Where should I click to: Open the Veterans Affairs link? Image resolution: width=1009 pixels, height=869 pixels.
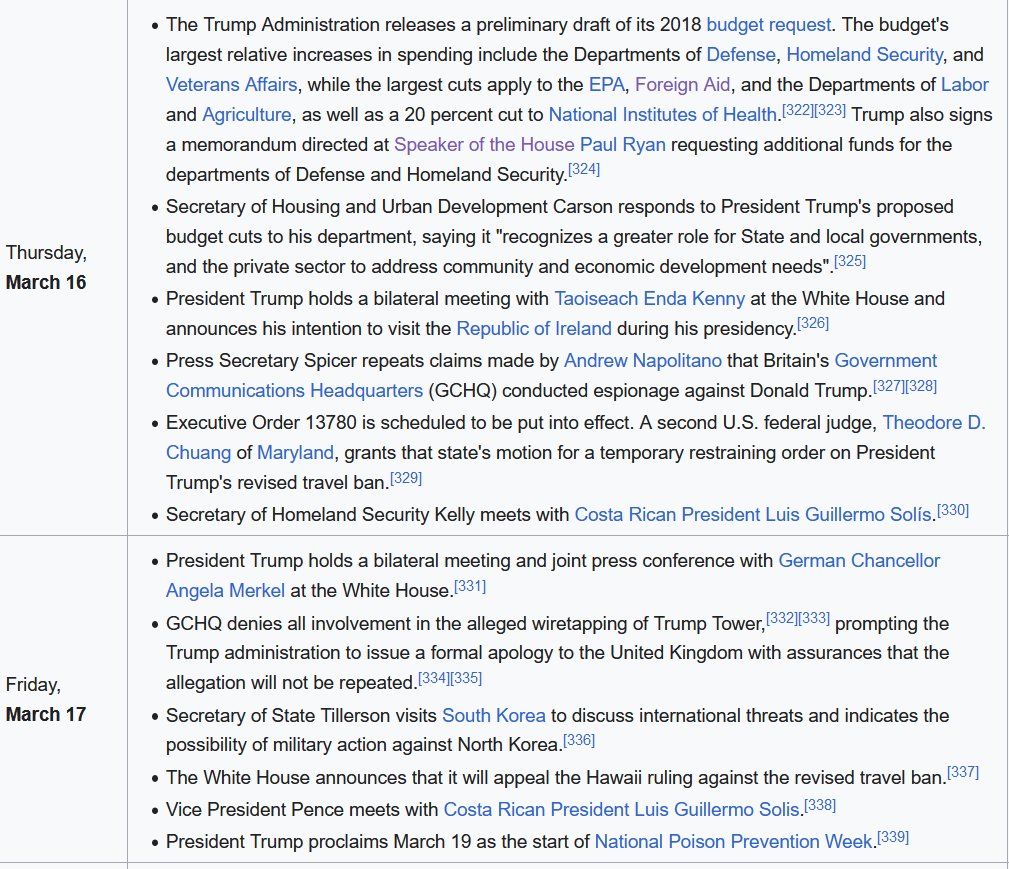(x=232, y=85)
